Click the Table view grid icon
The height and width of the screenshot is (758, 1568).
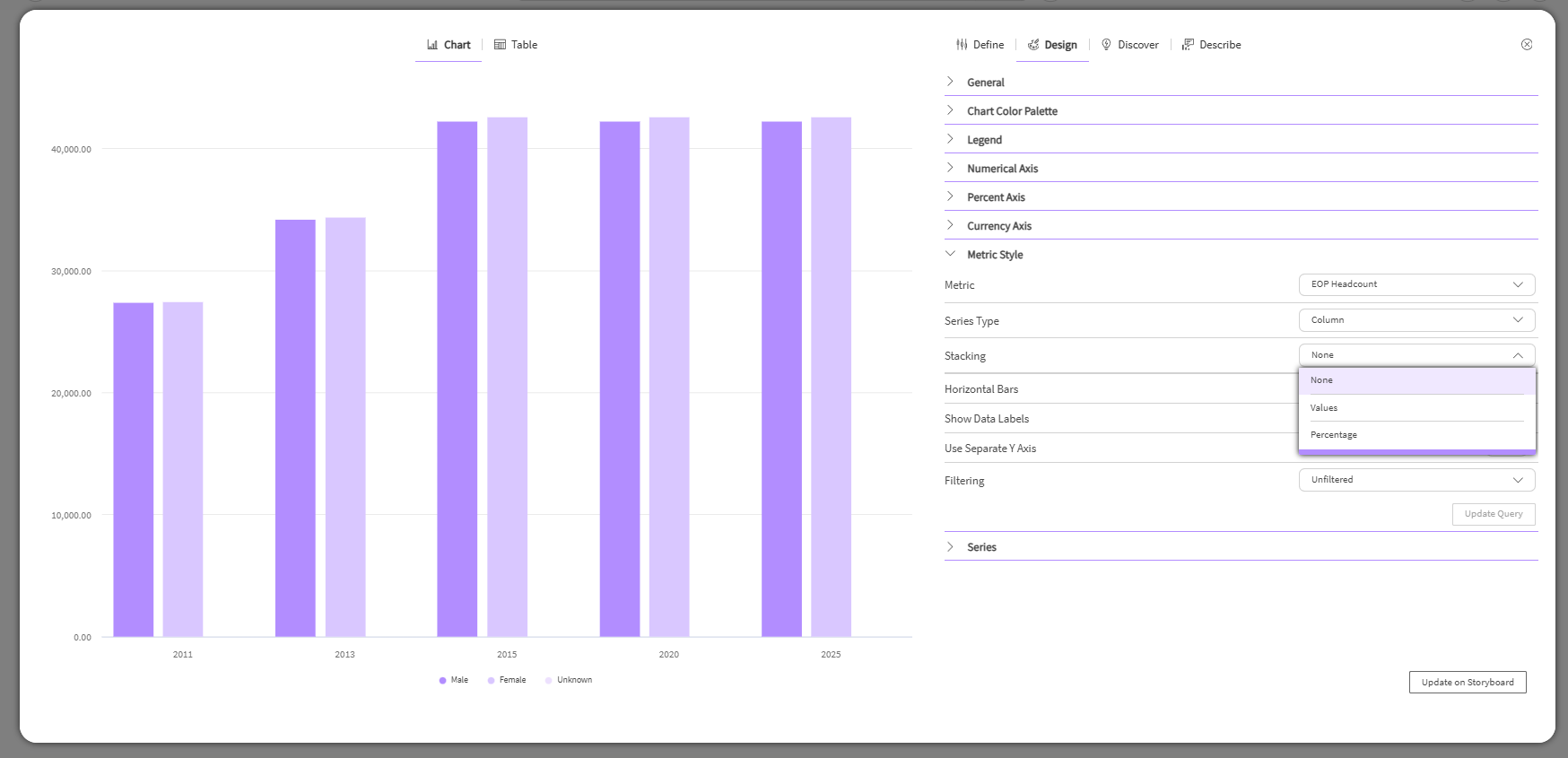pyautogui.click(x=500, y=45)
